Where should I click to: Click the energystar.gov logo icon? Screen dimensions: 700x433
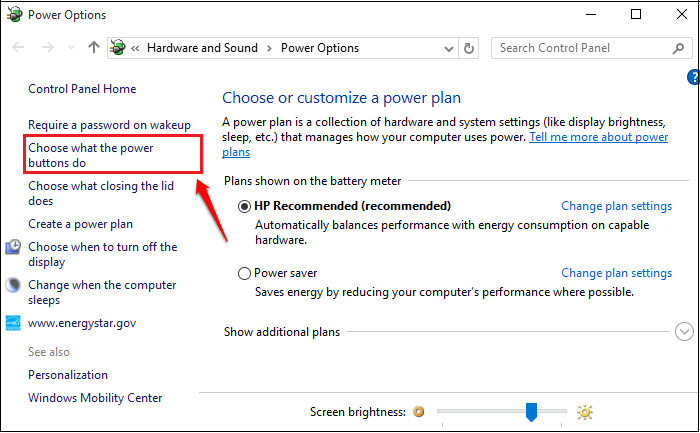click(x=14, y=323)
